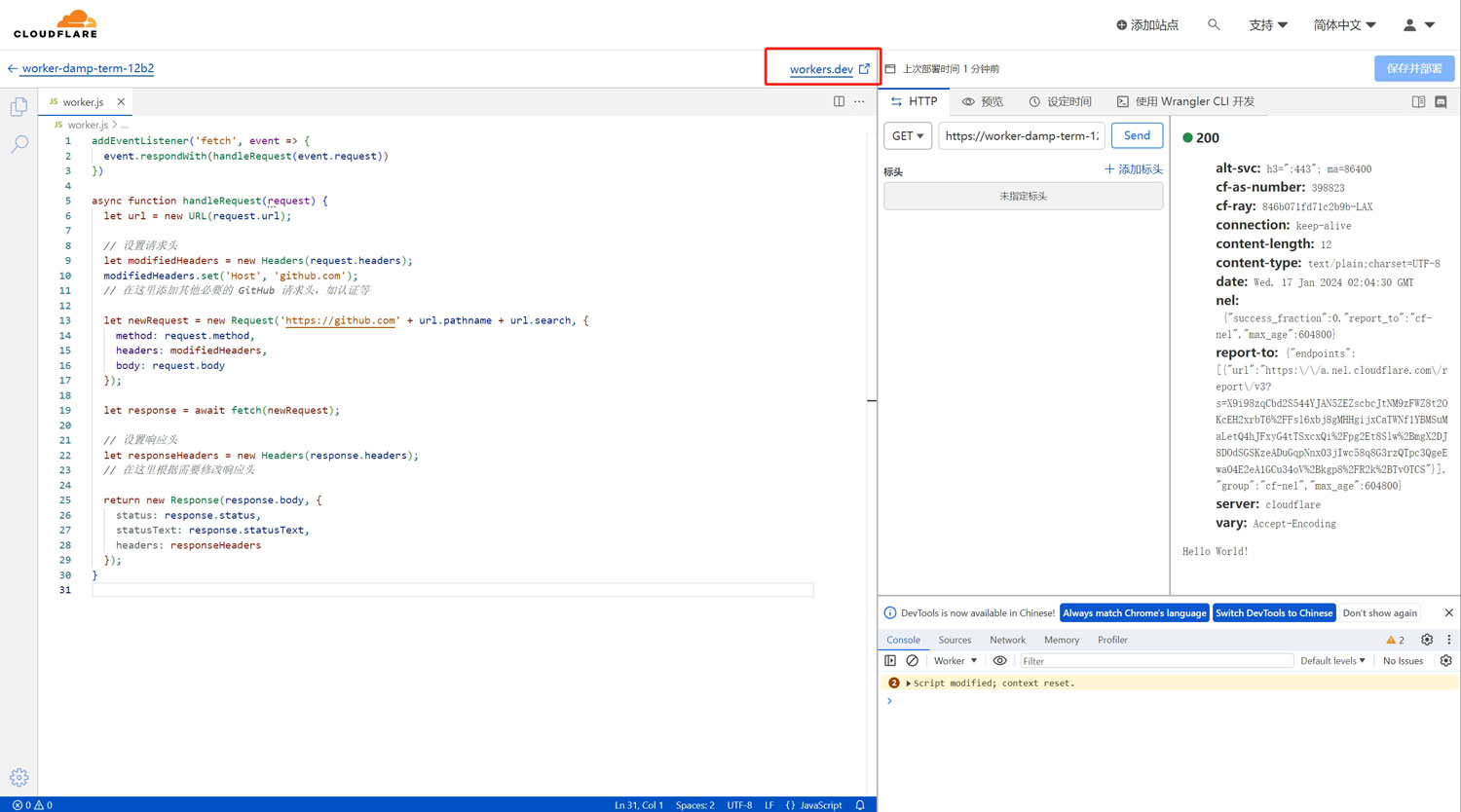Open the Default levels dropdown
The width and height of the screenshot is (1461, 812).
click(1332, 660)
